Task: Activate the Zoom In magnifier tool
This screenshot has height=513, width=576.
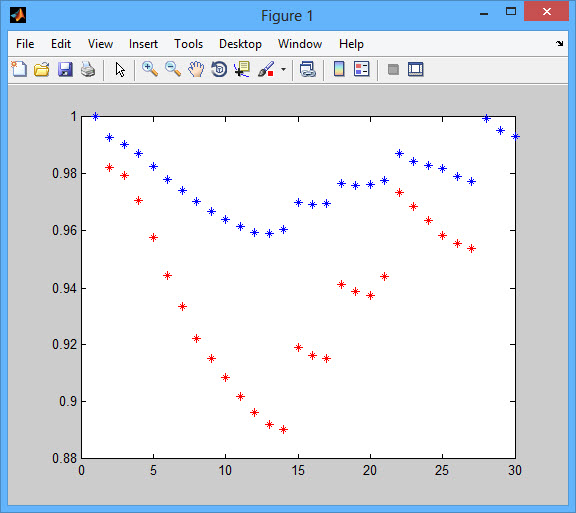Action: pos(150,69)
